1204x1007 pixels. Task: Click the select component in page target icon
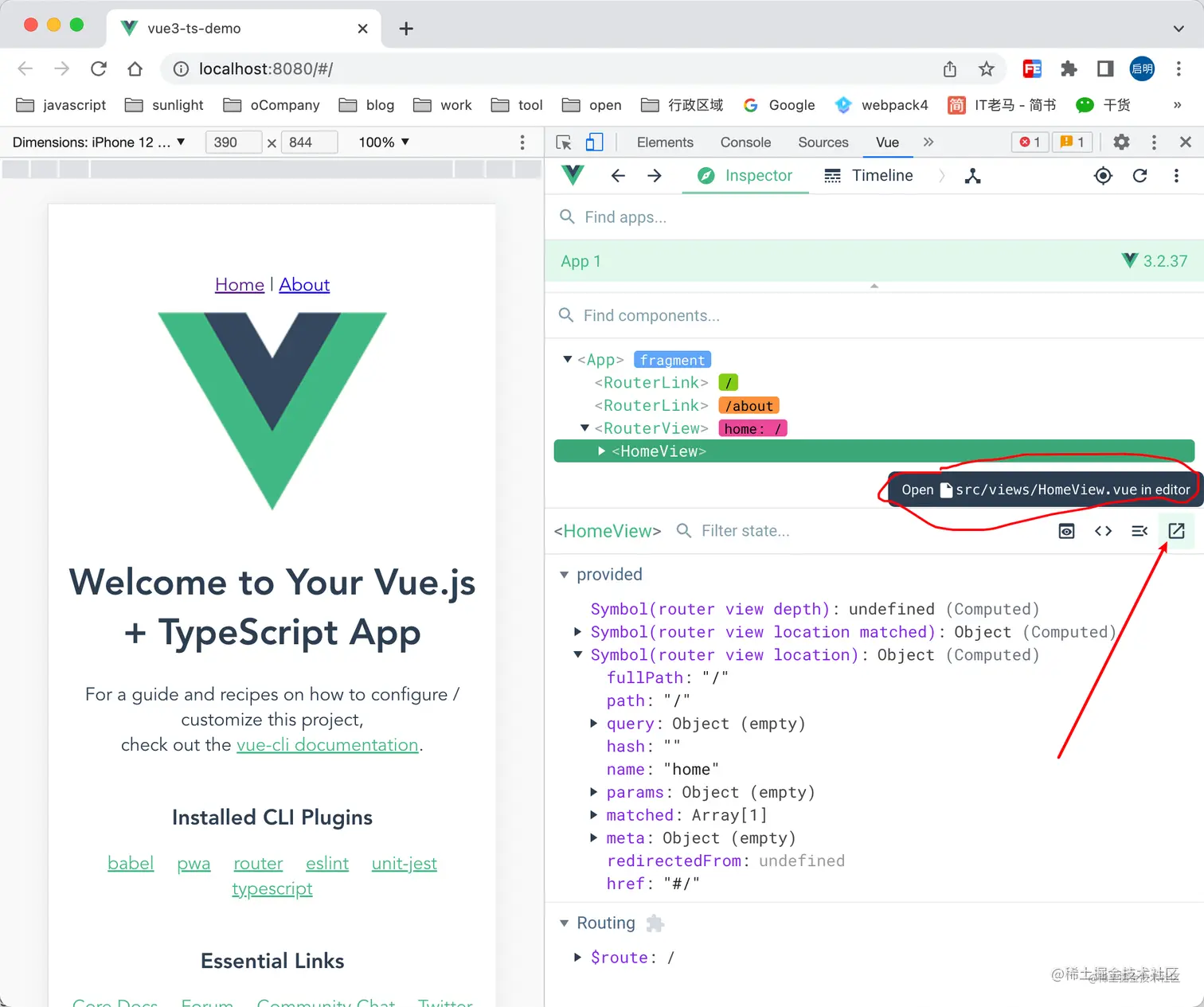(x=1103, y=176)
